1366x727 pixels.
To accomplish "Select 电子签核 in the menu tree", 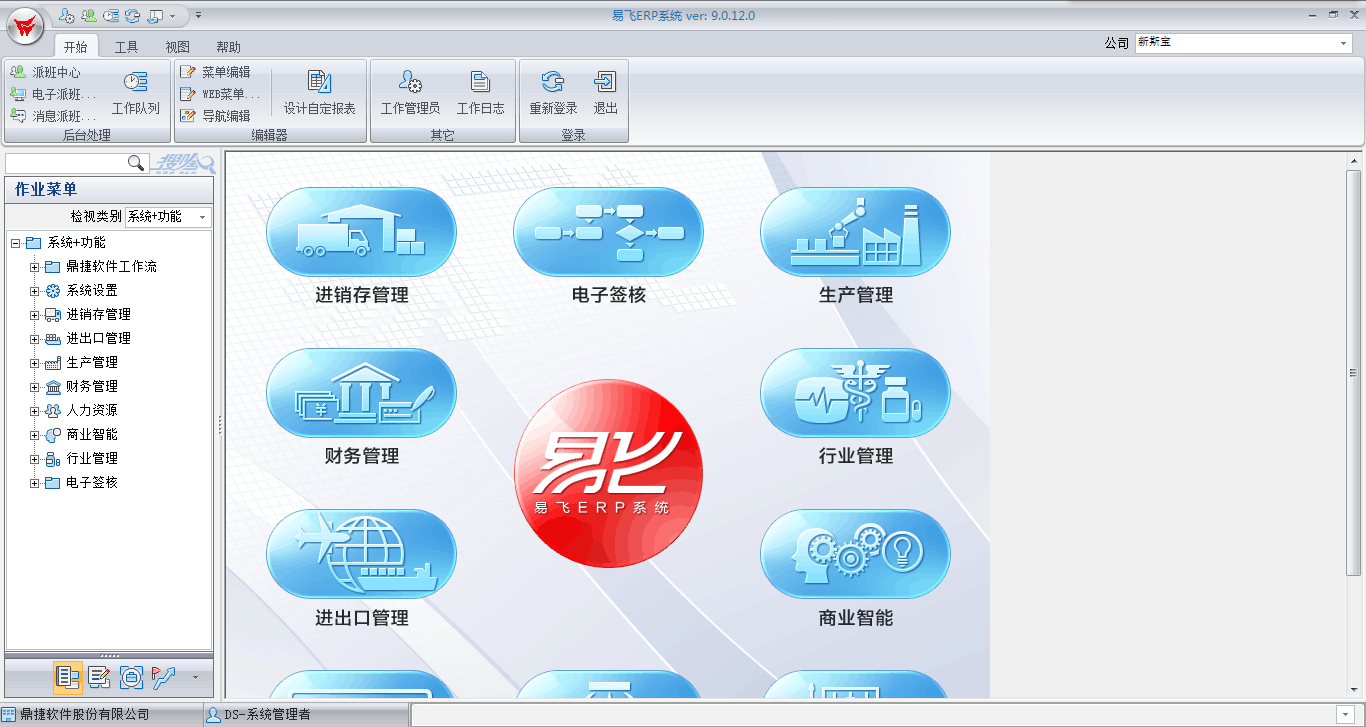I will tap(92, 482).
